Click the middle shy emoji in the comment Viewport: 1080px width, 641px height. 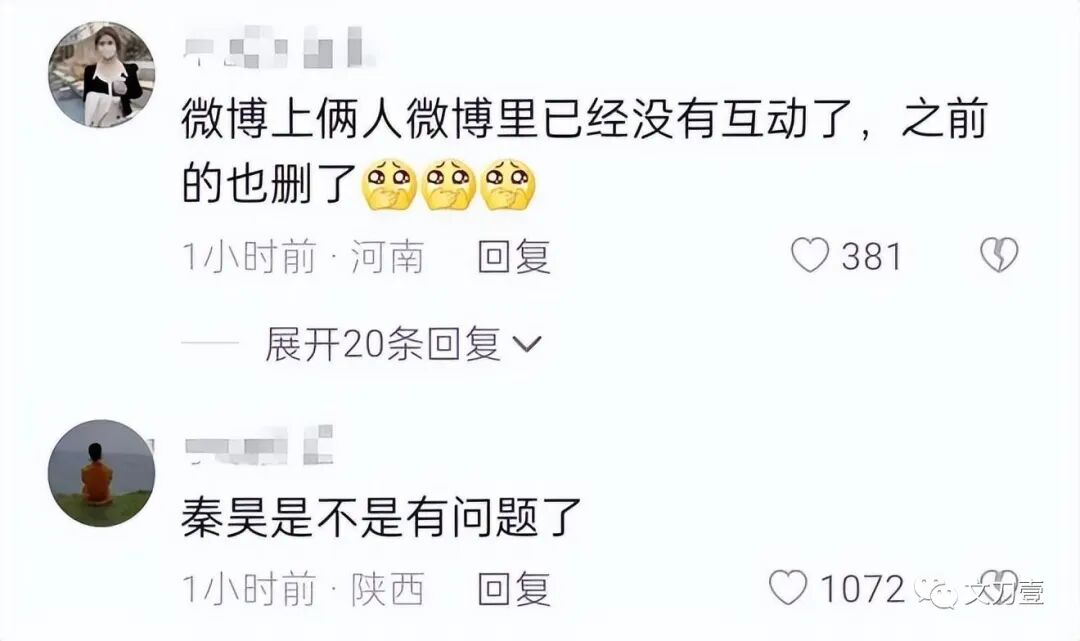pyautogui.click(x=448, y=184)
